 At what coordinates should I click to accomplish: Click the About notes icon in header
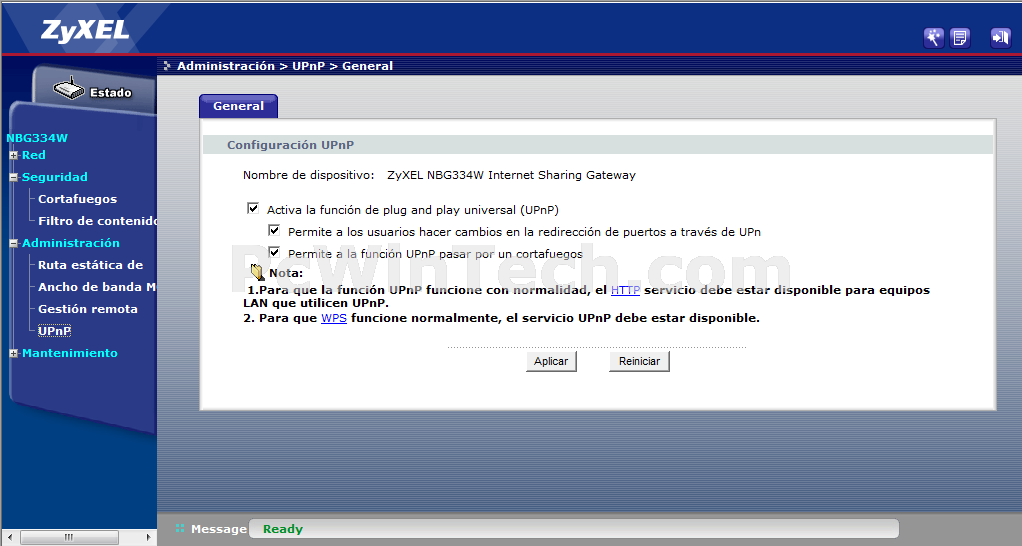click(x=959, y=38)
